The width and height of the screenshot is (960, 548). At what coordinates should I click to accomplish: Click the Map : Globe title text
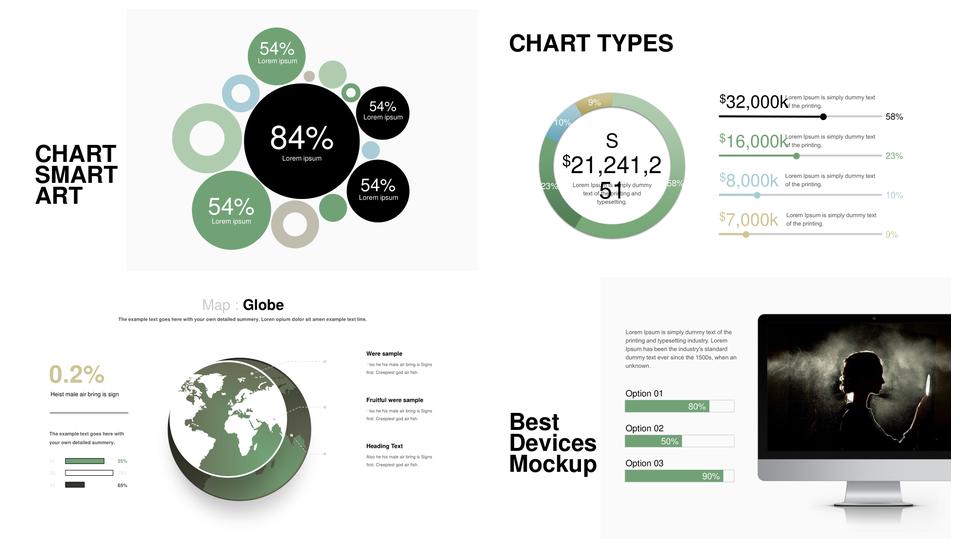tap(242, 305)
